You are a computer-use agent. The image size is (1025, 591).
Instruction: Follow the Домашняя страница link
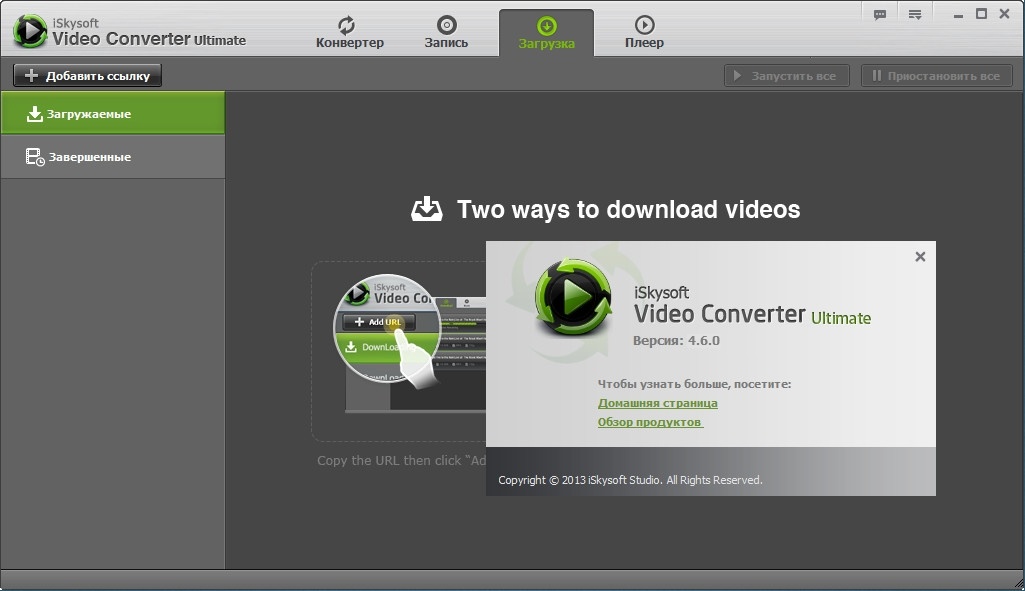click(657, 403)
